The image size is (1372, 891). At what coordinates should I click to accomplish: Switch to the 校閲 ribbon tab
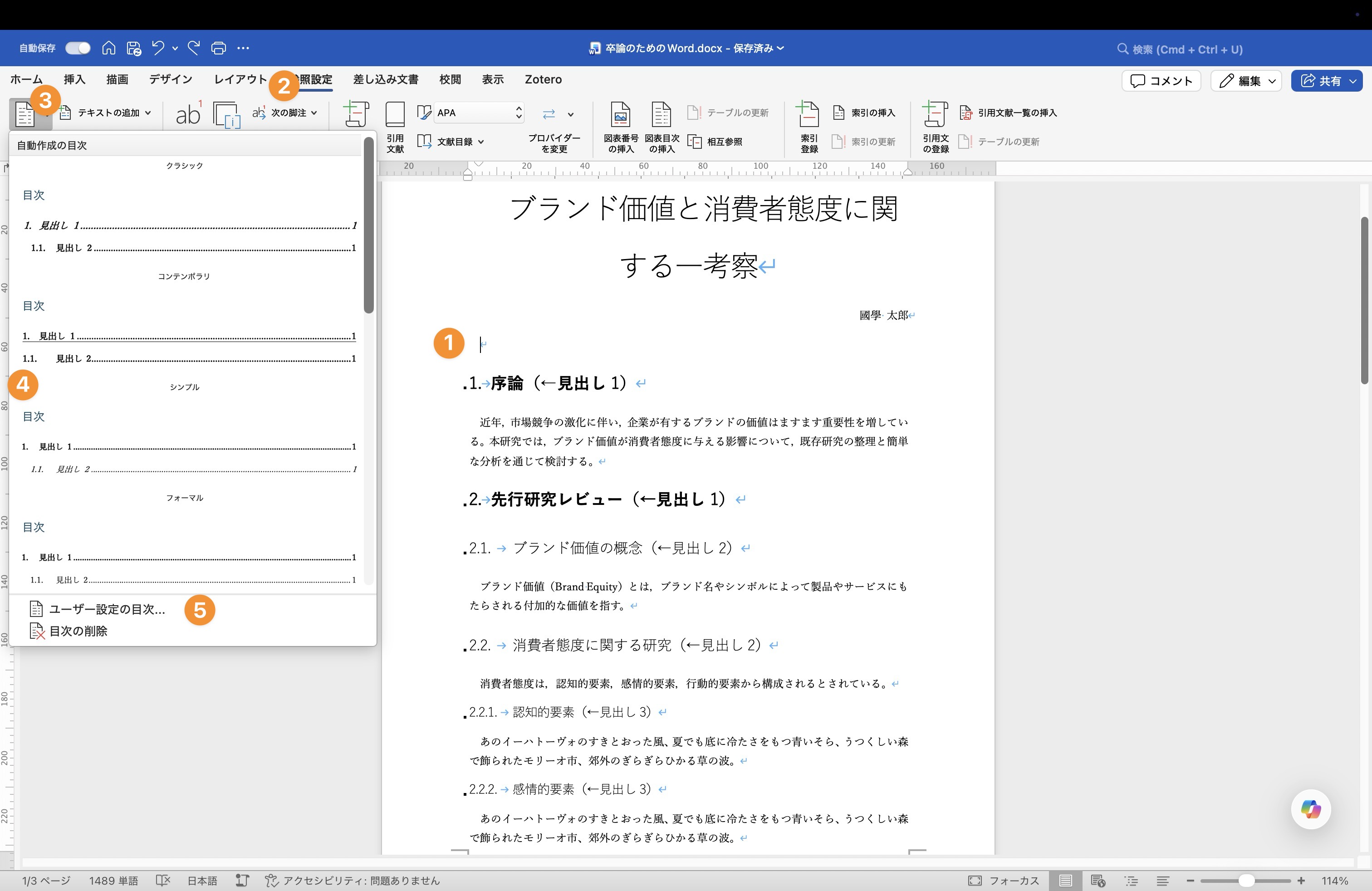(450, 79)
